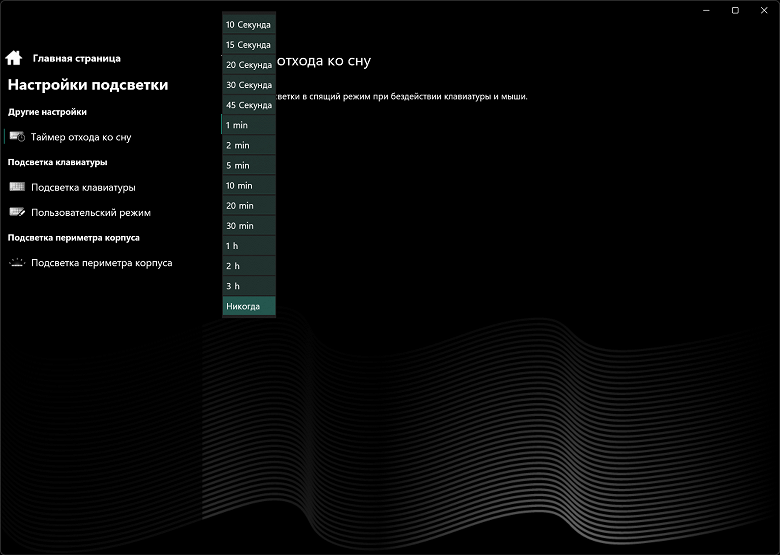Screen dimensions: 780x555
Task: Pick the 1 h option
Action: click(x=248, y=246)
